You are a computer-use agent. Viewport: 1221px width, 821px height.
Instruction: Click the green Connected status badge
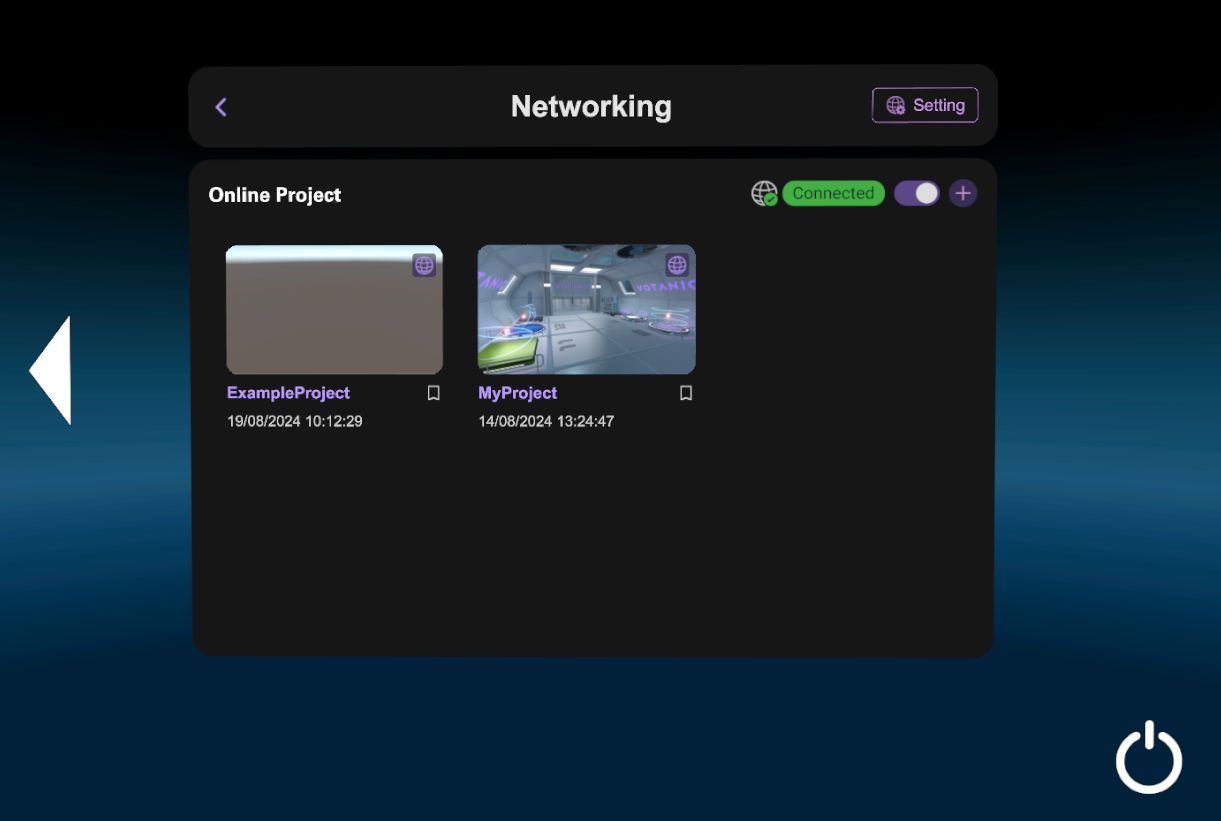click(833, 193)
